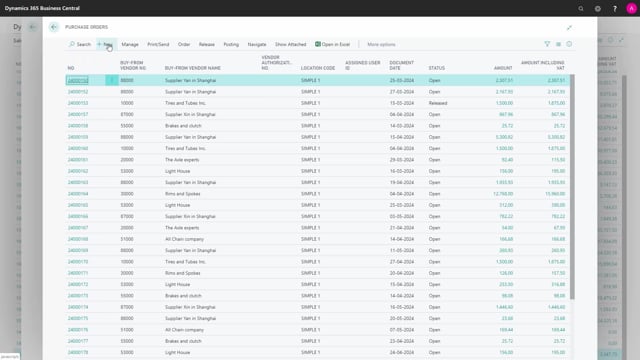Click the Open in Excel icon
Image resolution: width=640 pixels, height=360 pixels.
[x=318, y=44]
